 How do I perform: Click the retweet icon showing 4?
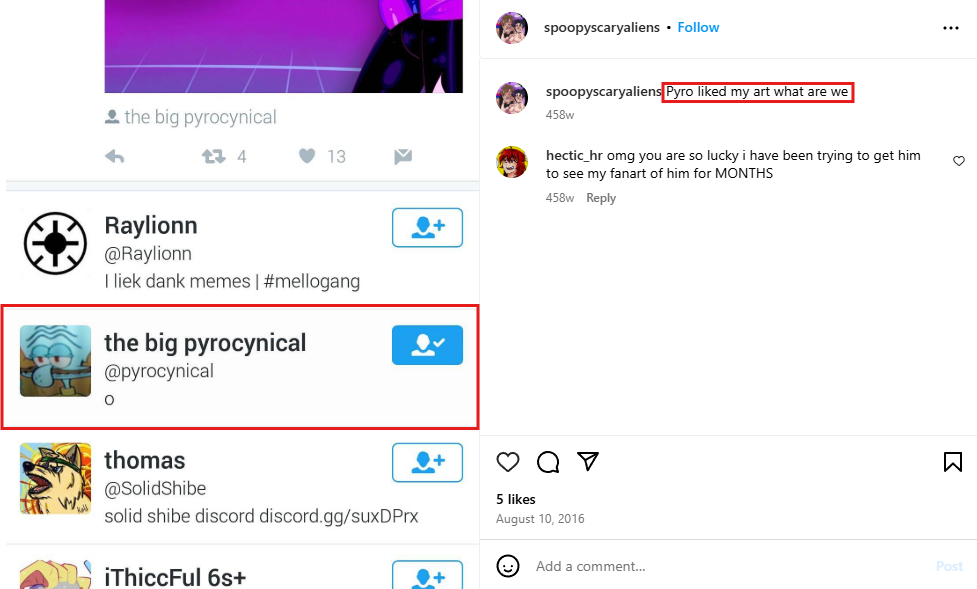point(213,156)
